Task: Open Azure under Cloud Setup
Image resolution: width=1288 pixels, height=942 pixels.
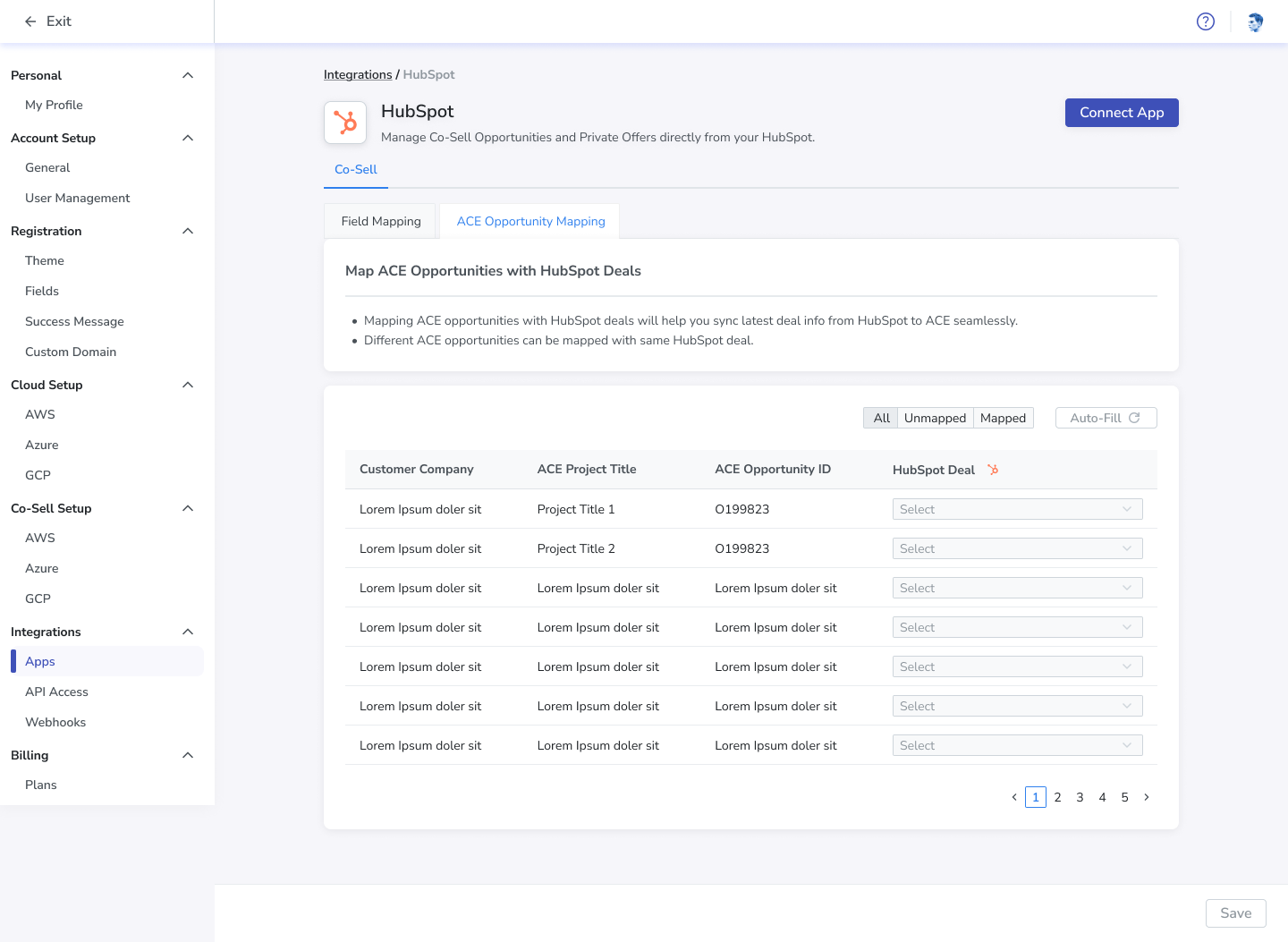Action: click(x=42, y=445)
